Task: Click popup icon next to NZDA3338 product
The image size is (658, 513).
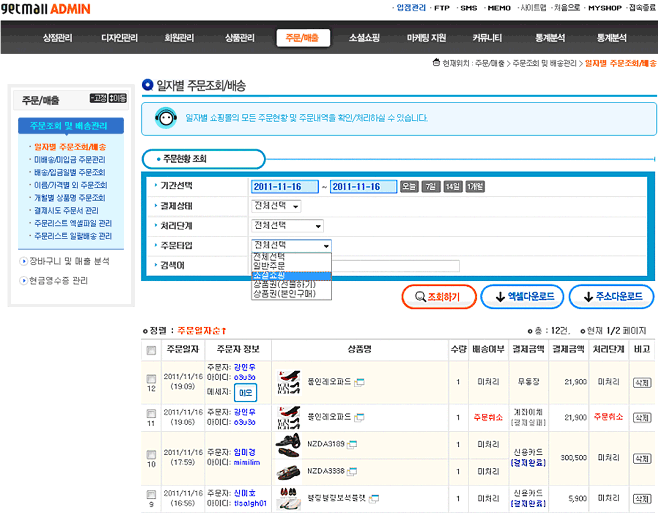Action: click(351, 470)
